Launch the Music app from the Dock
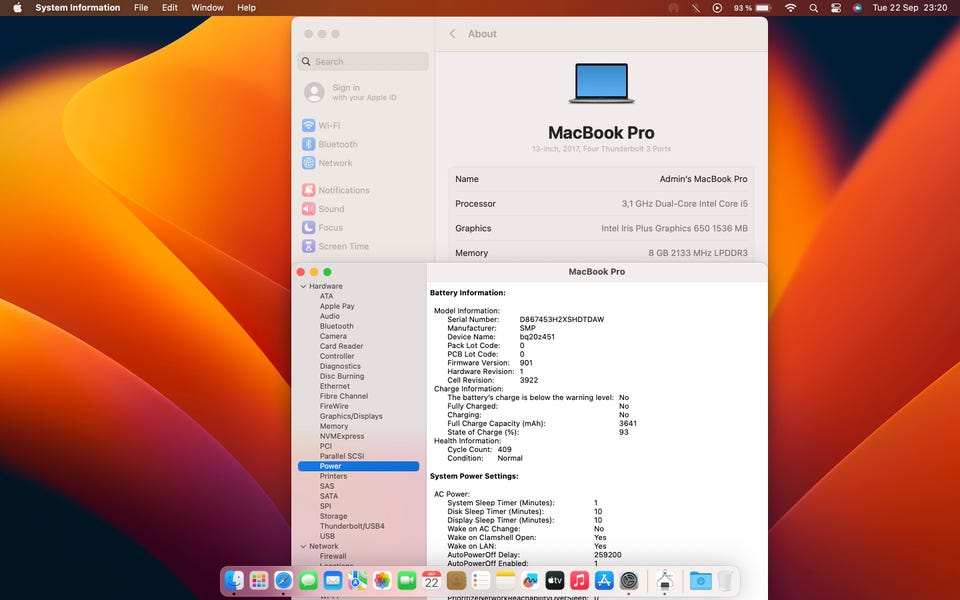This screenshot has height=600, width=960. (579, 580)
